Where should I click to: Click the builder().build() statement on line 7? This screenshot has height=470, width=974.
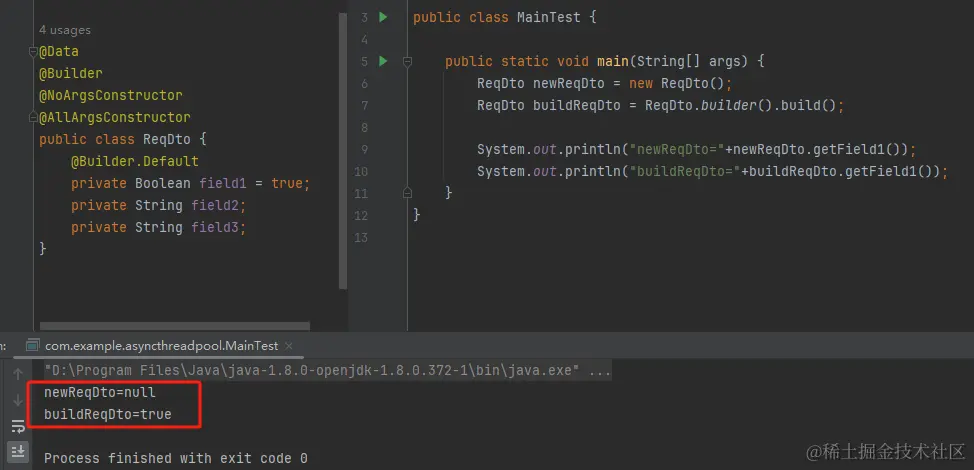[660, 106]
